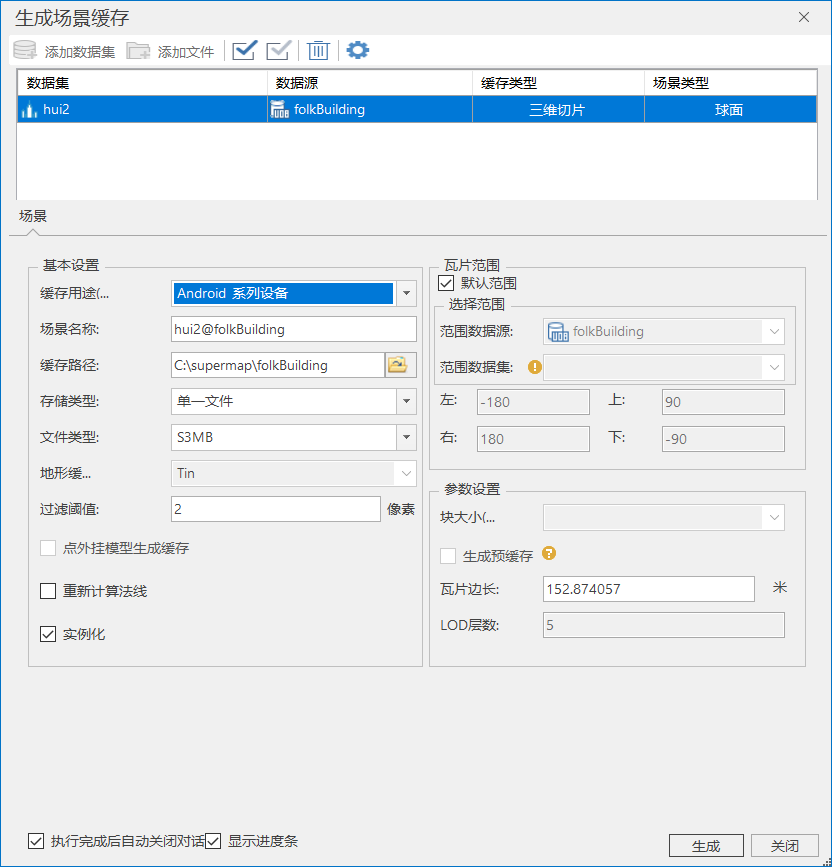The image size is (832, 867).
Task: Click the 过滤阈值 input field
Action: (275, 509)
